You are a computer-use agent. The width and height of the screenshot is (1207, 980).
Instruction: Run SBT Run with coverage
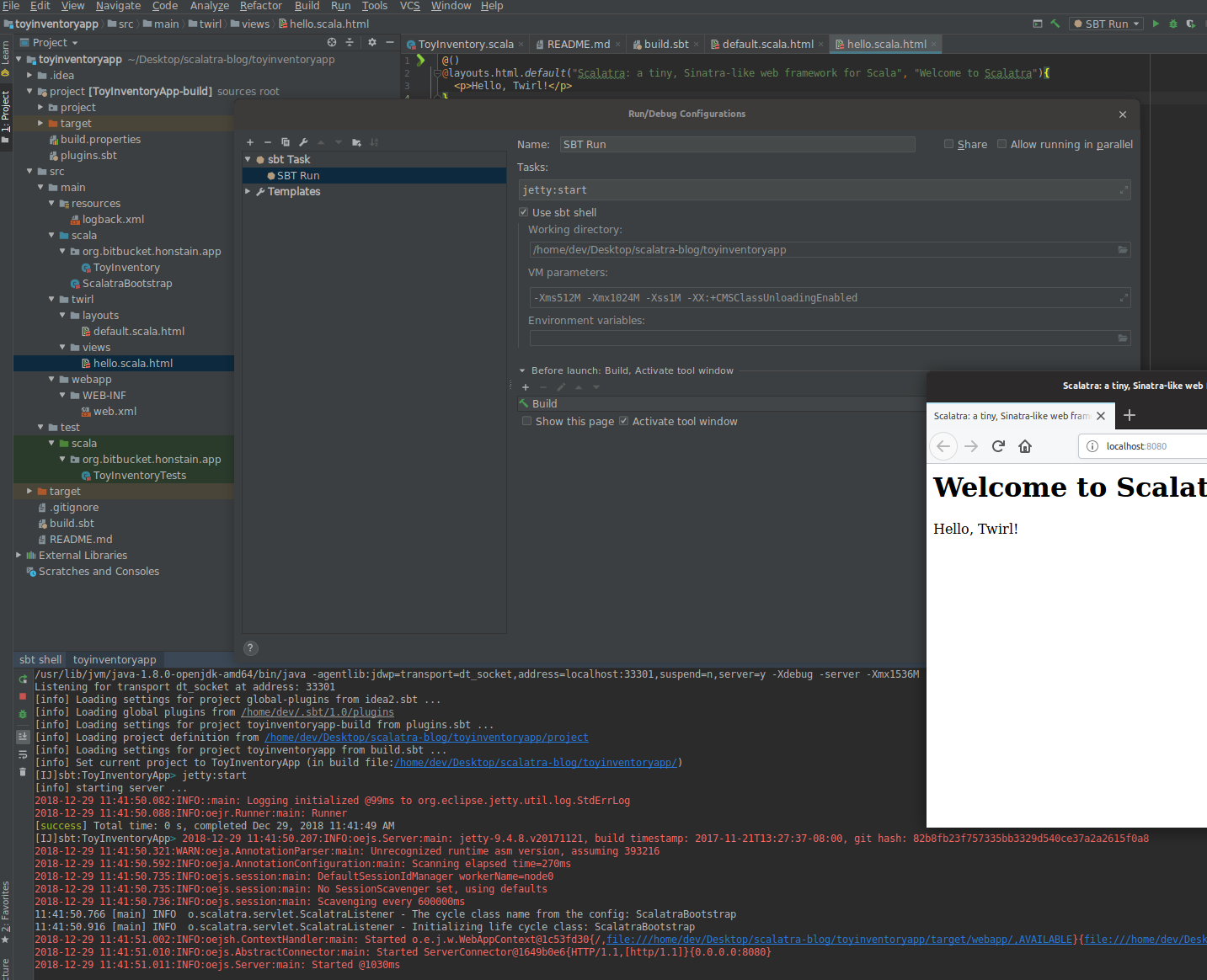pos(1190,24)
